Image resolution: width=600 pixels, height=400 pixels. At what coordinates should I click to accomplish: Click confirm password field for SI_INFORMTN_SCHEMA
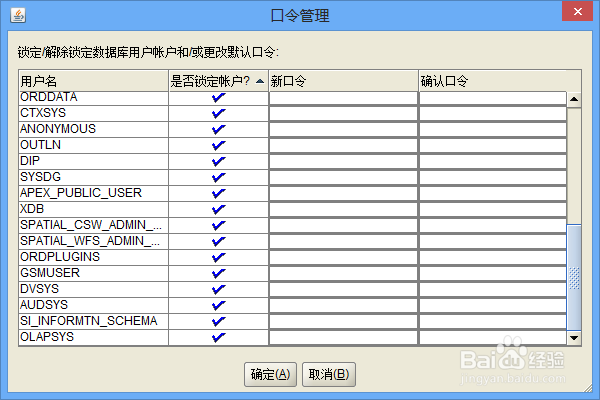point(493,322)
